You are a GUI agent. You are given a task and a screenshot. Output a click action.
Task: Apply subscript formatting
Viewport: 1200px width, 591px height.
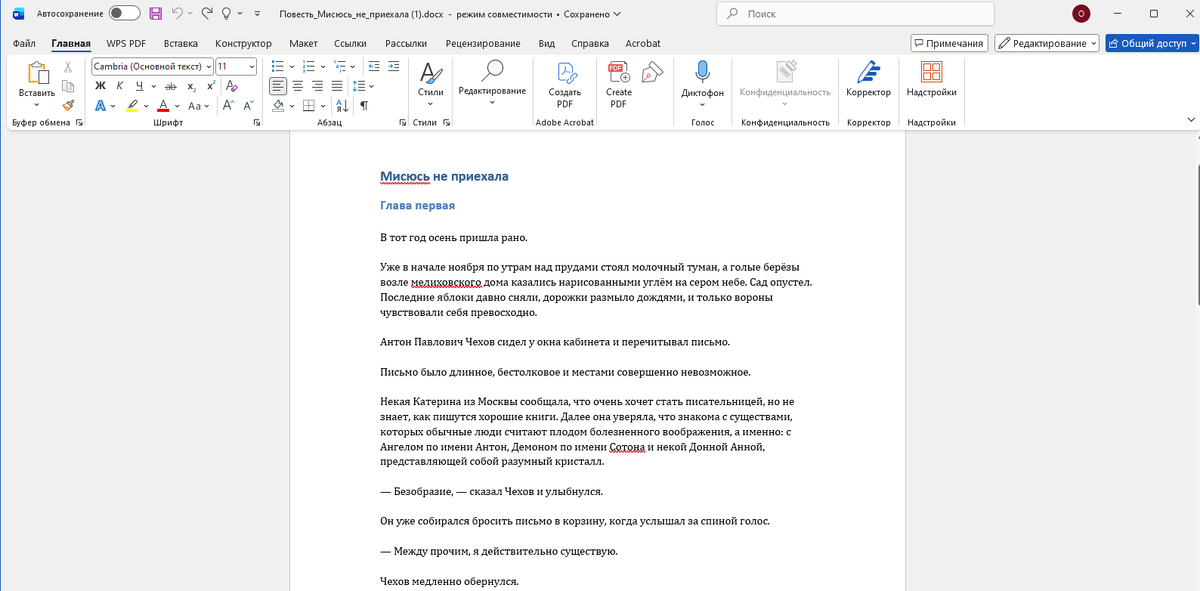pyautogui.click(x=191, y=86)
